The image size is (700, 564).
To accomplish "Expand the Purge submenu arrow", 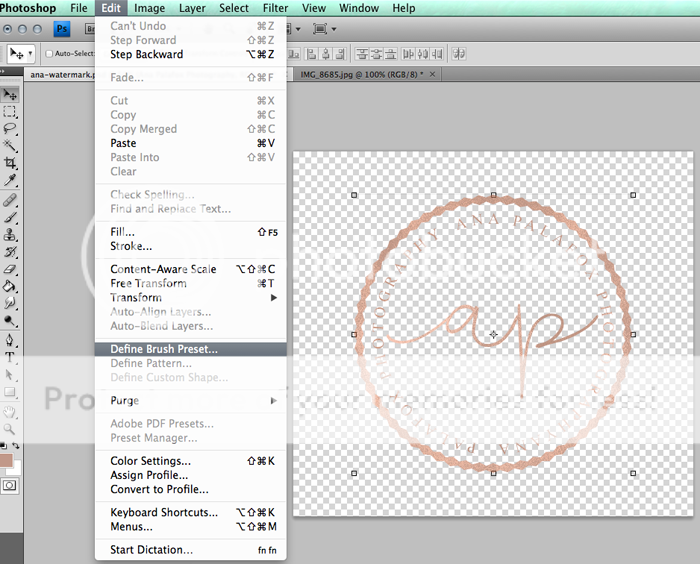I will point(274,401).
